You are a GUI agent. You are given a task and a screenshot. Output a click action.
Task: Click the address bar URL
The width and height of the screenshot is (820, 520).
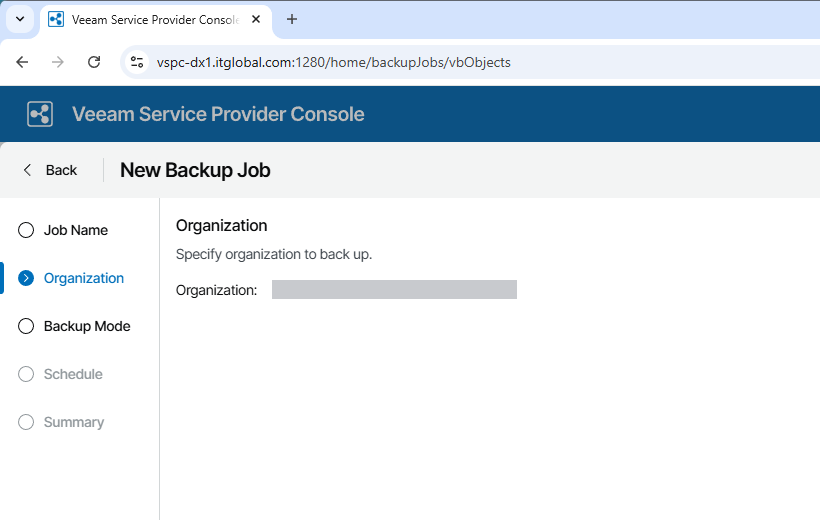pyautogui.click(x=334, y=62)
